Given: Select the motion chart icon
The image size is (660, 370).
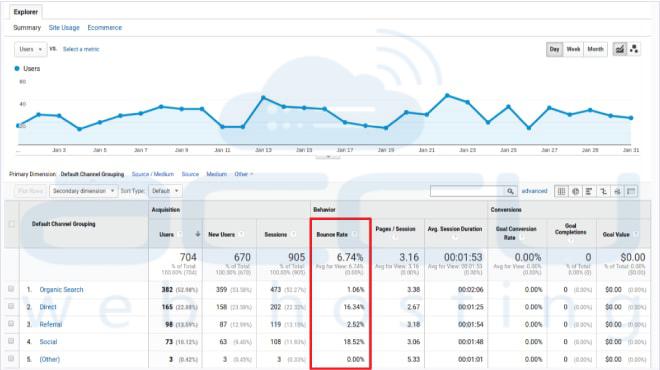Looking at the screenshot, I should pos(634,49).
